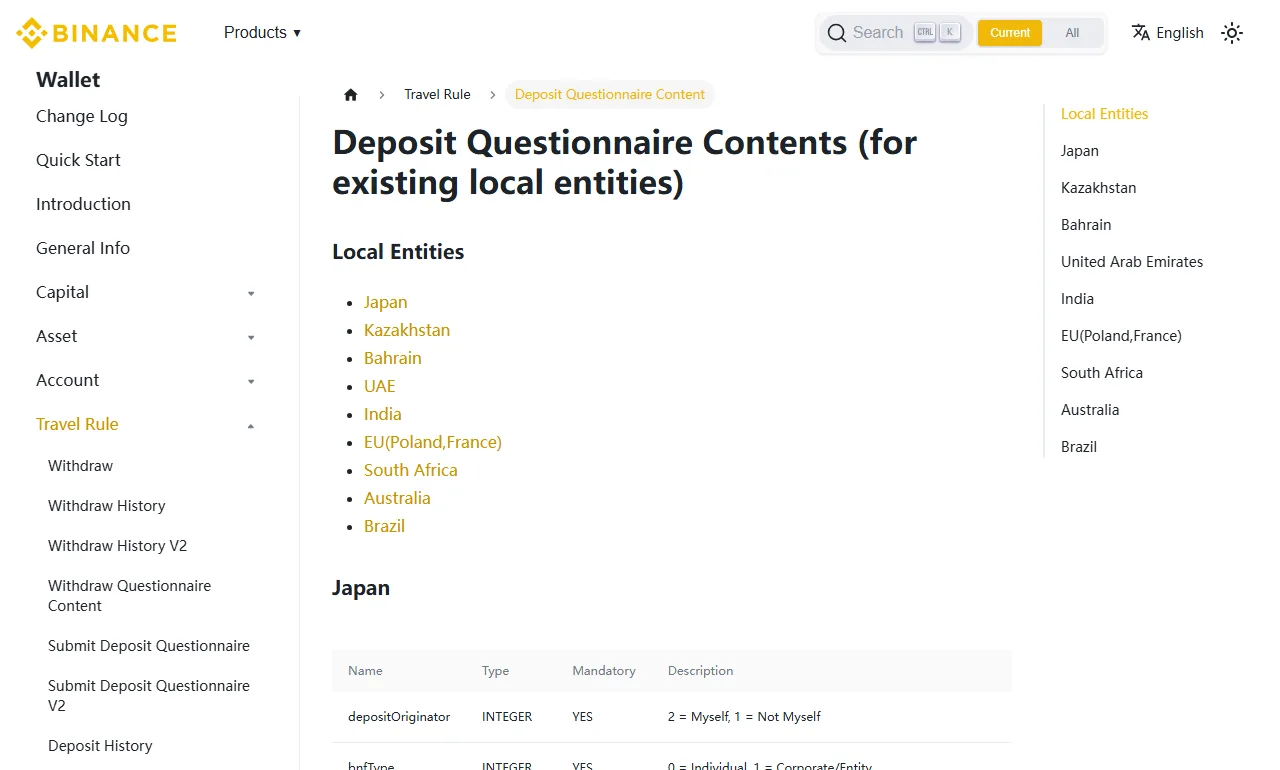Jump to Bahrain in right outline
The width and height of the screenshot is (1280, 770).
coord(1086,225)
